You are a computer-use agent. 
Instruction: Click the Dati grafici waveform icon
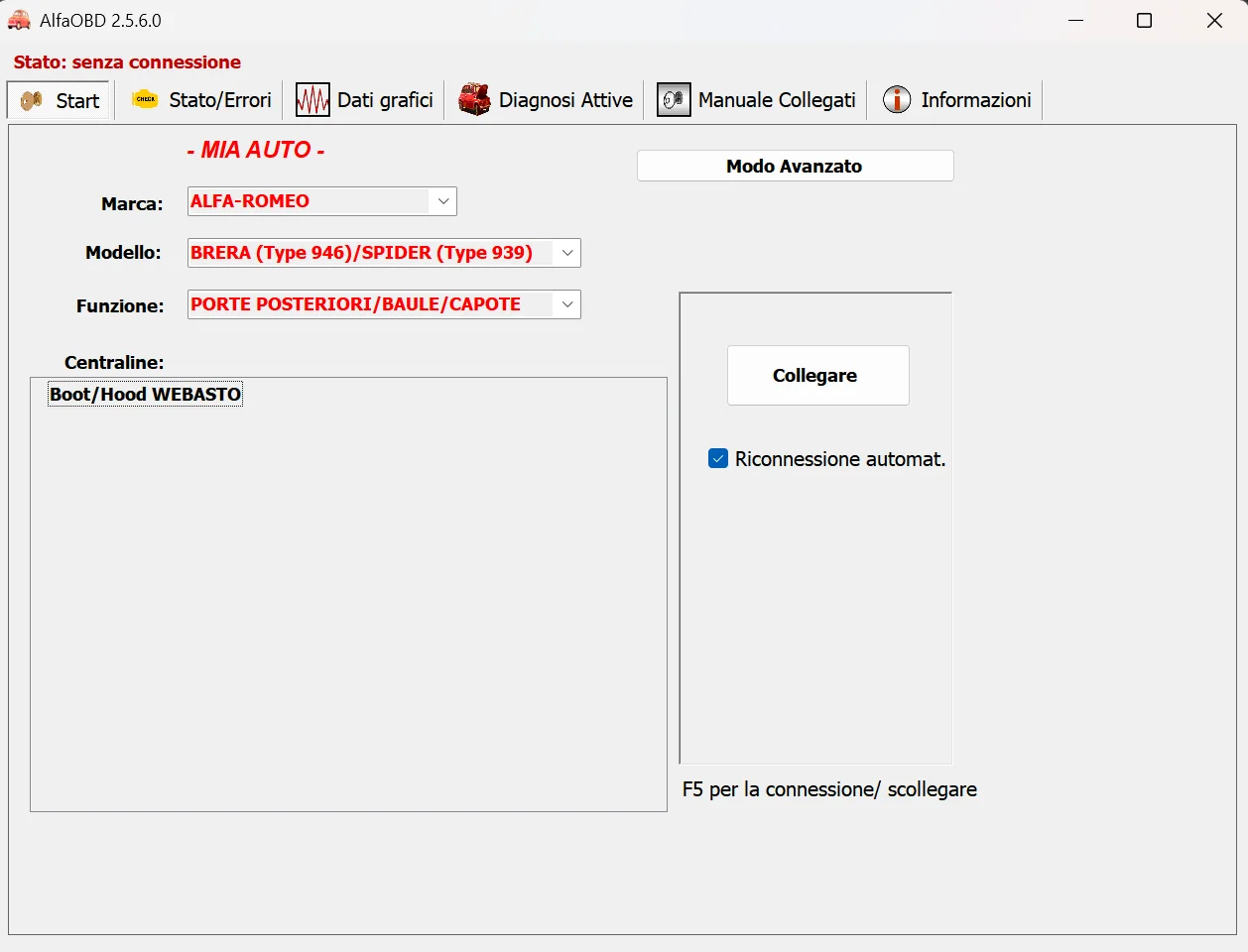(312, 100)
